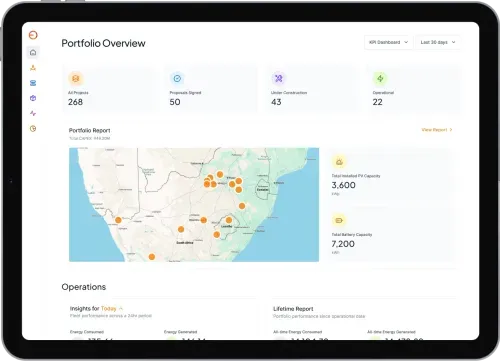Viewport: 500px width, 361px height.
Task: Click the PV capacity value 3,600
Action: (x=343, y=185)
